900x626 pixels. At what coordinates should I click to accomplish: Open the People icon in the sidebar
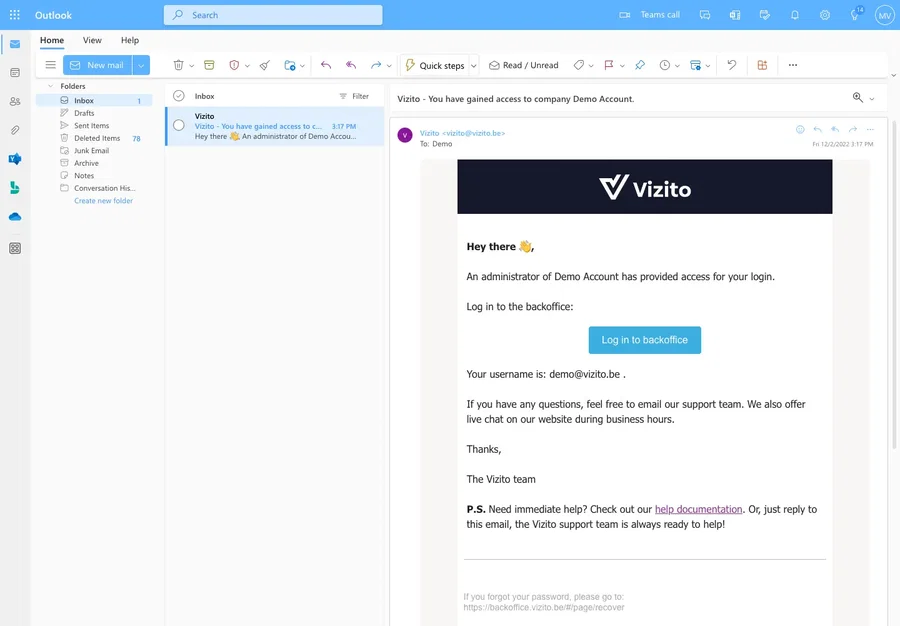point(14,101)
